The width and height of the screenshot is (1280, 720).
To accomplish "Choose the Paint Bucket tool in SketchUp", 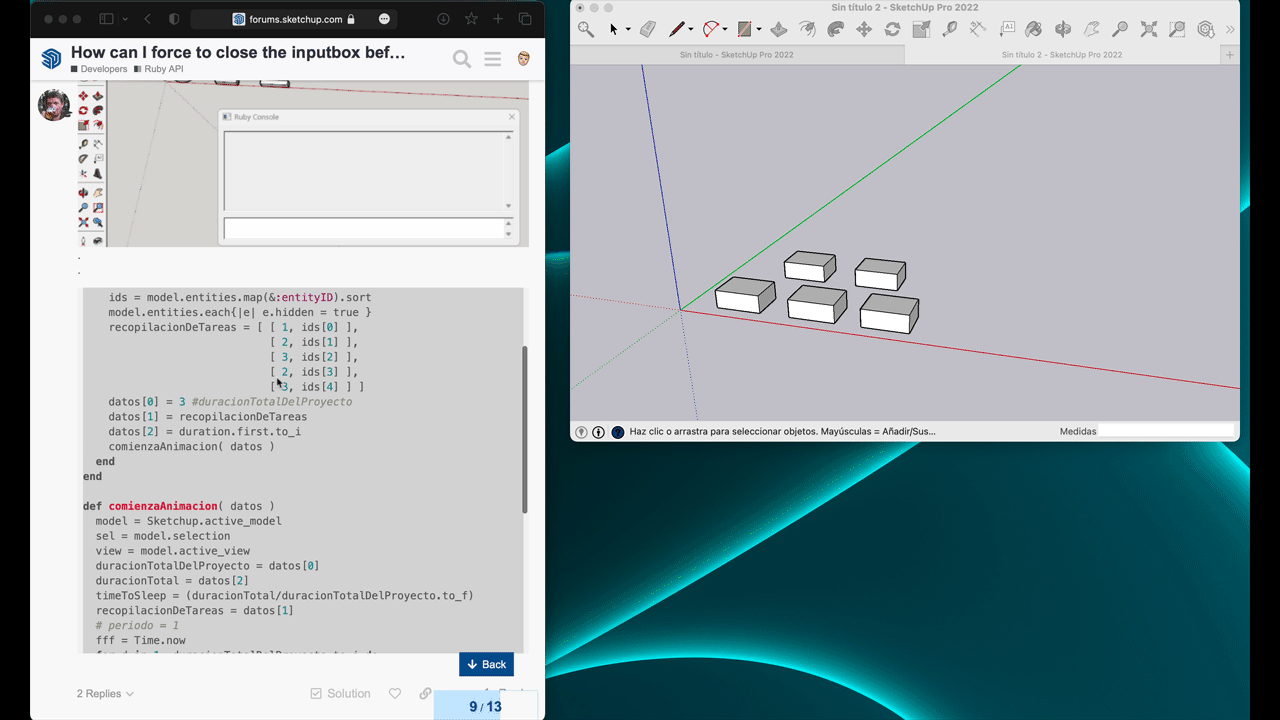I will point(1035,30).
